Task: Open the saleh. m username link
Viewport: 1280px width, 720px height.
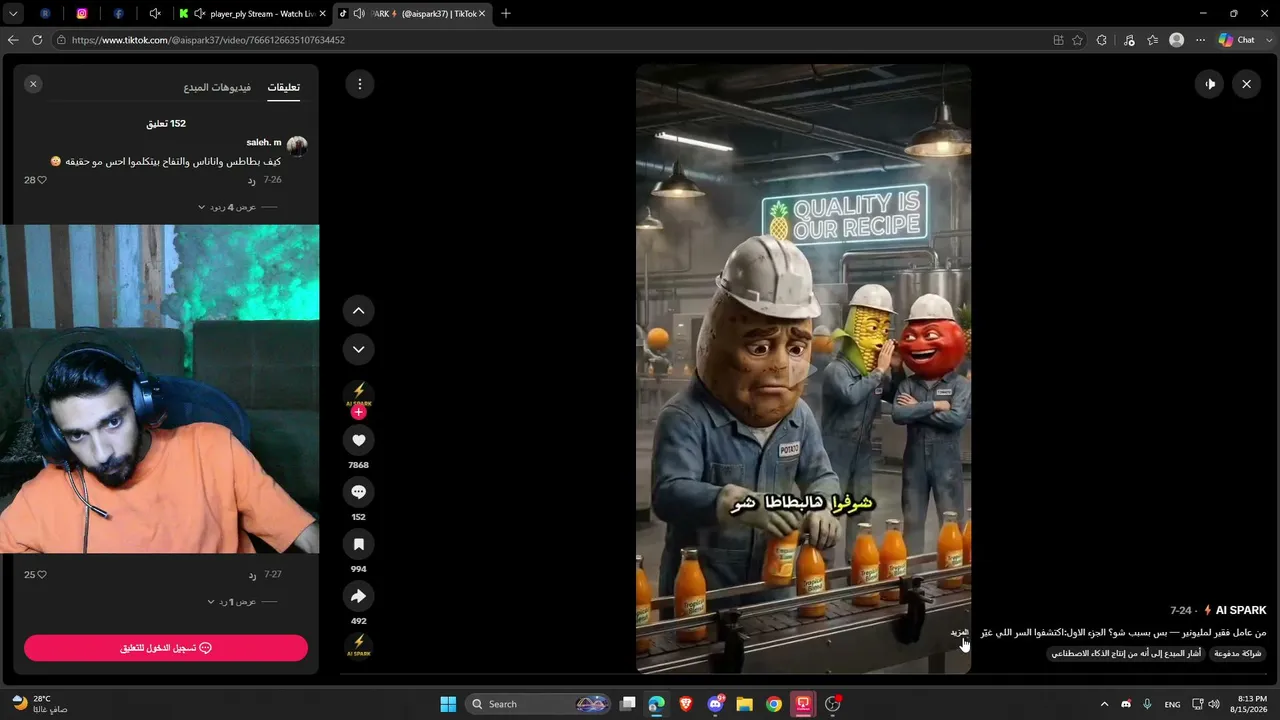Action: [264, 143]
